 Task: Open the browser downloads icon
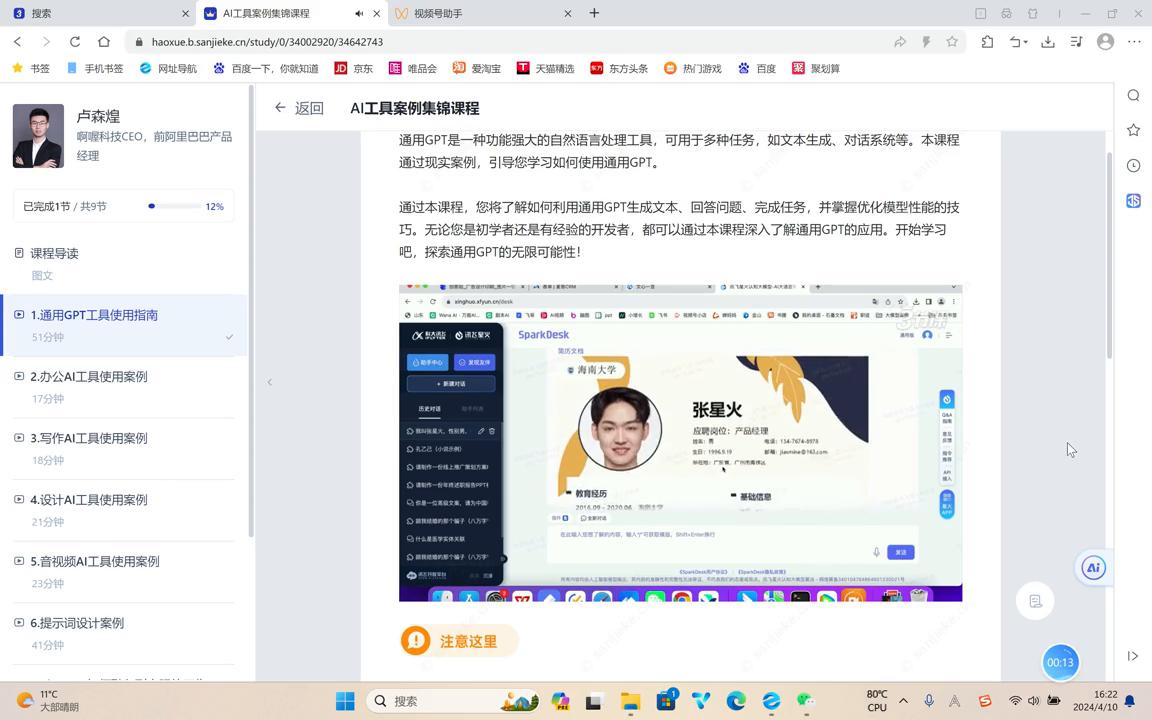1047,42
